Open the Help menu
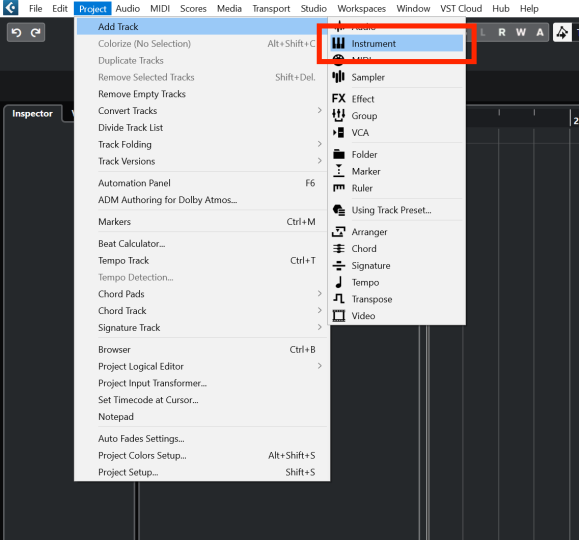579x540 pixels. pos(529,8)
